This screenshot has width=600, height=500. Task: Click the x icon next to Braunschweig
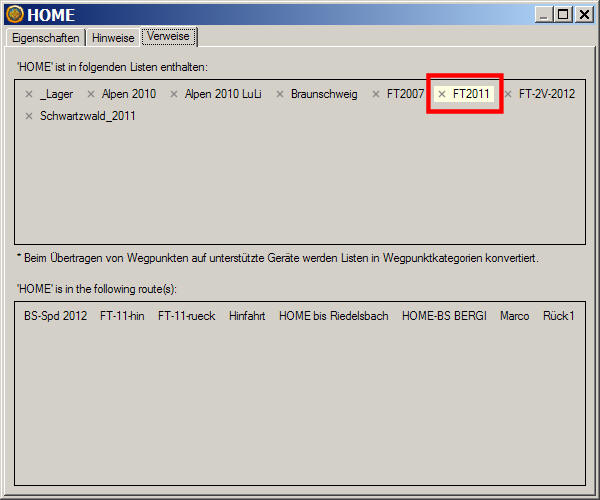[280, 94]
